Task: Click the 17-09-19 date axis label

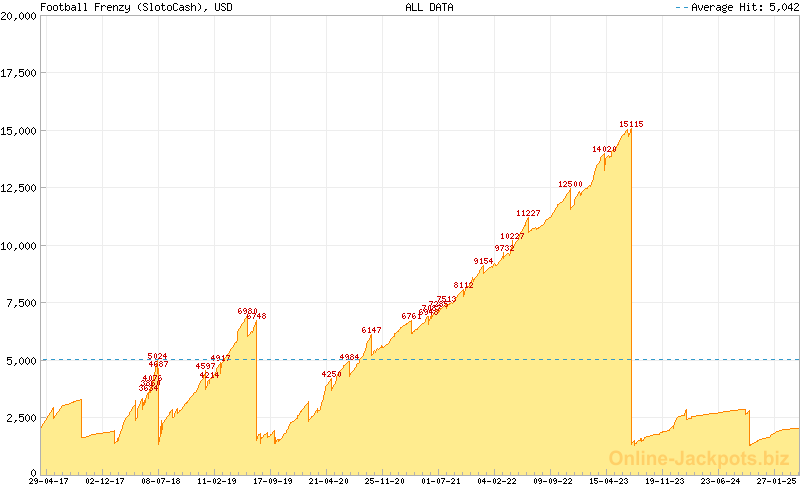Action: click(272, 482)
